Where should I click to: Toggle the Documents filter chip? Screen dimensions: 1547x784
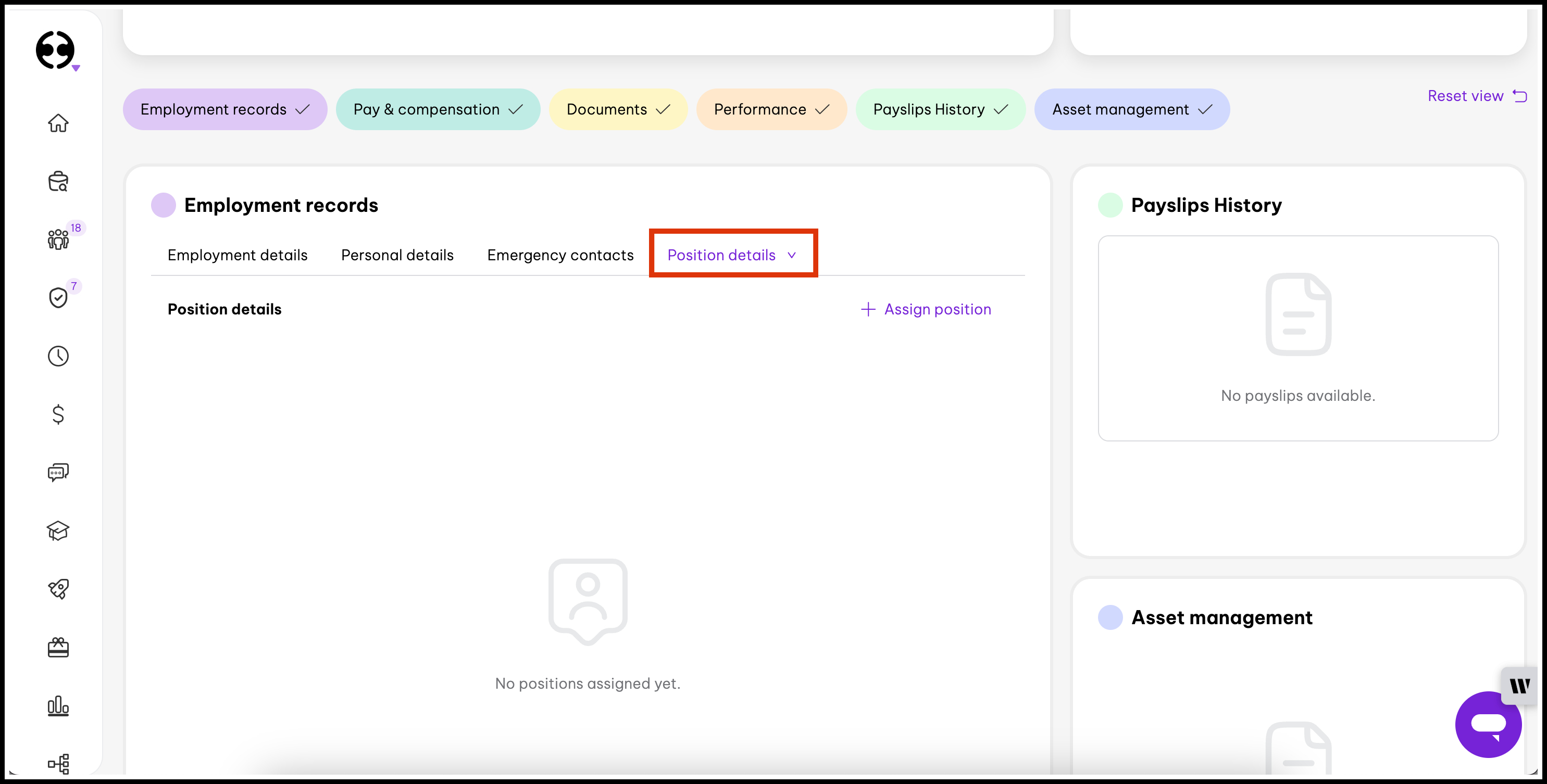click(617, 109)
